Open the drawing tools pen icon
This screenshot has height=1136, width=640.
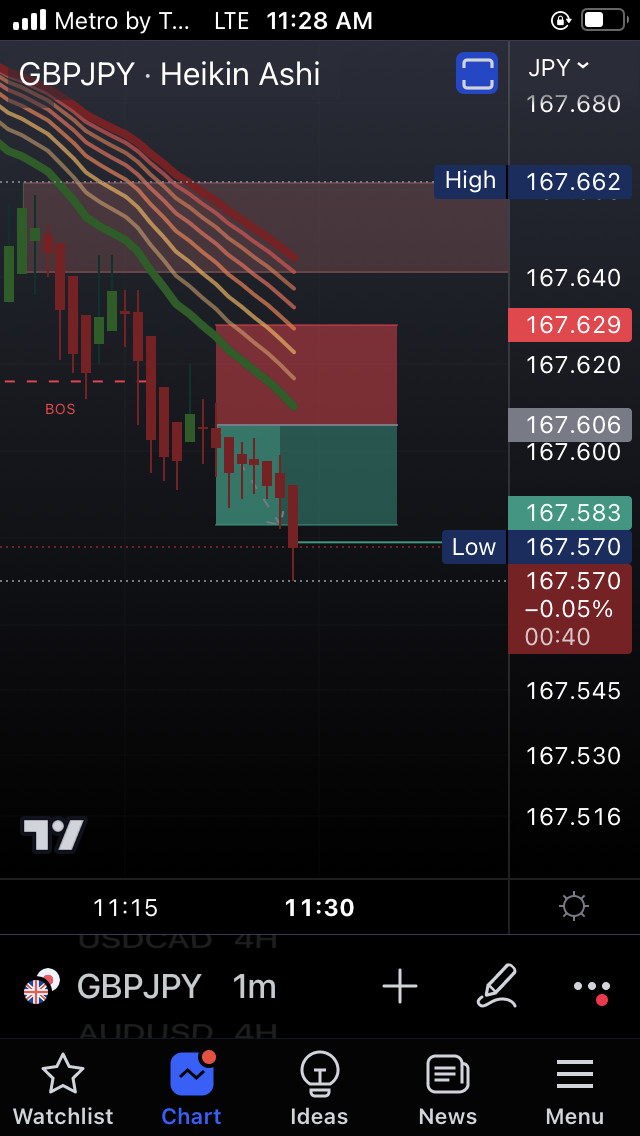tap(497, 986)
